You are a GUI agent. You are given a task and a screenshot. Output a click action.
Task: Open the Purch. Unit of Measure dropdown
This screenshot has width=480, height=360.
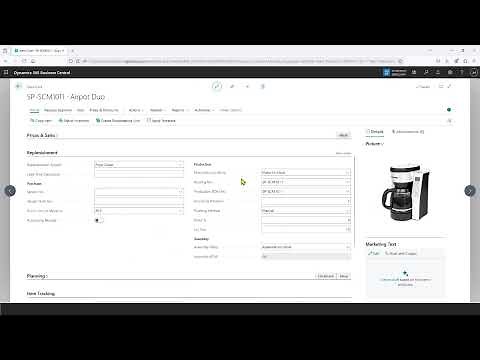pyautogui.click(x=180, y=211)
